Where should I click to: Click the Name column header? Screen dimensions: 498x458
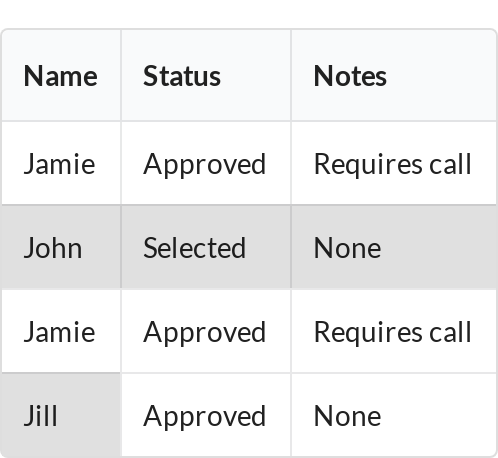(61, 75)
